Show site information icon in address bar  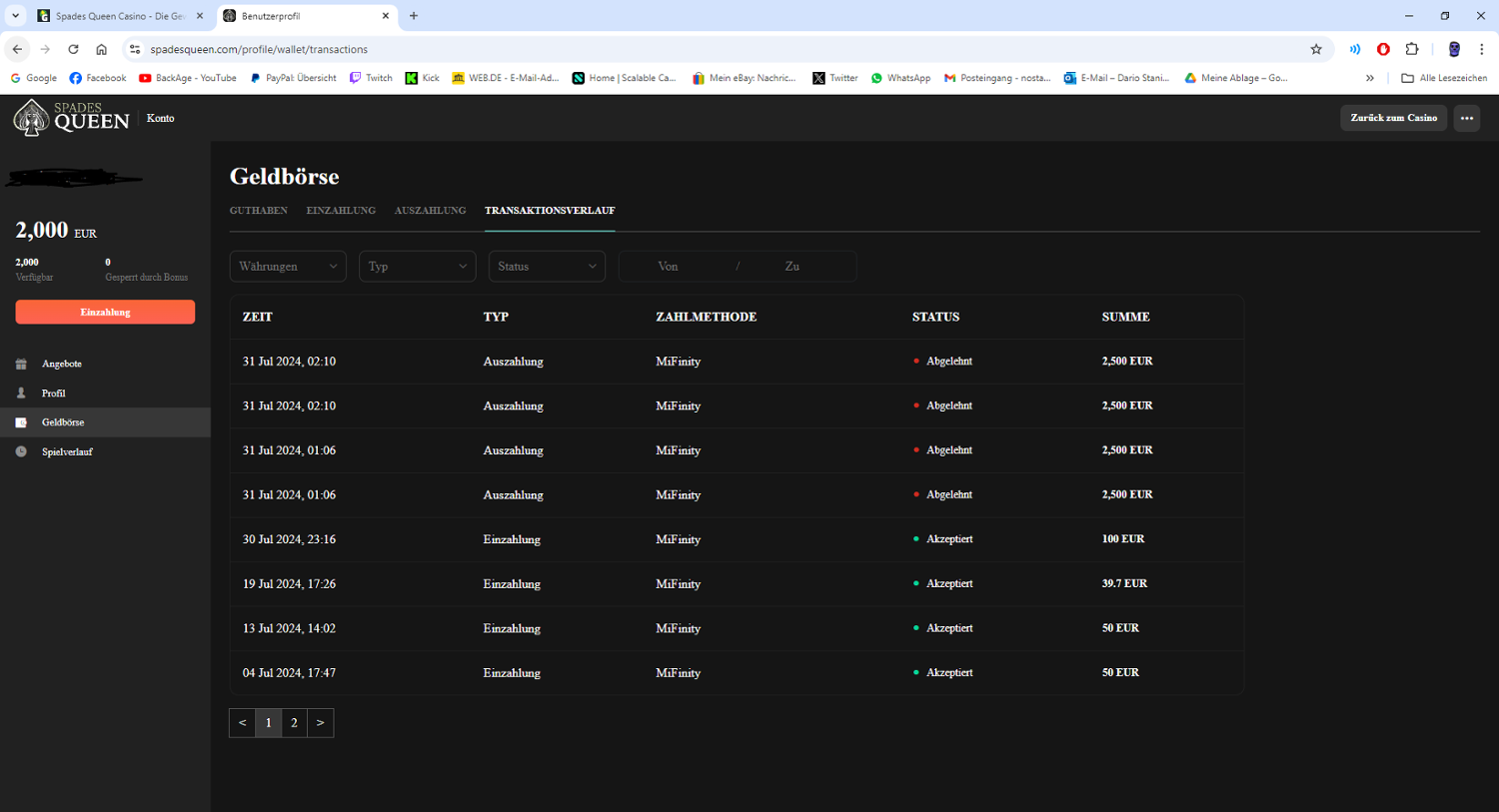135,49
